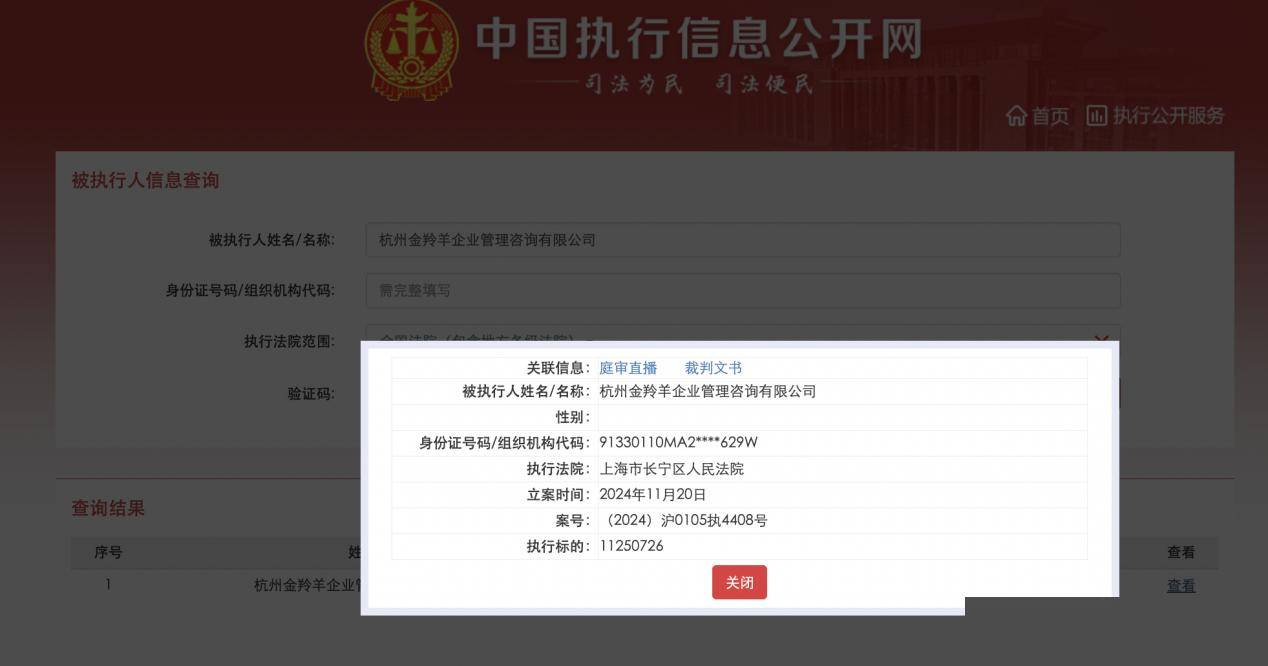Screen dimensions: 1268x666
Task: Click the 执行公开服务 chart icon
Action: [1097, 116]
